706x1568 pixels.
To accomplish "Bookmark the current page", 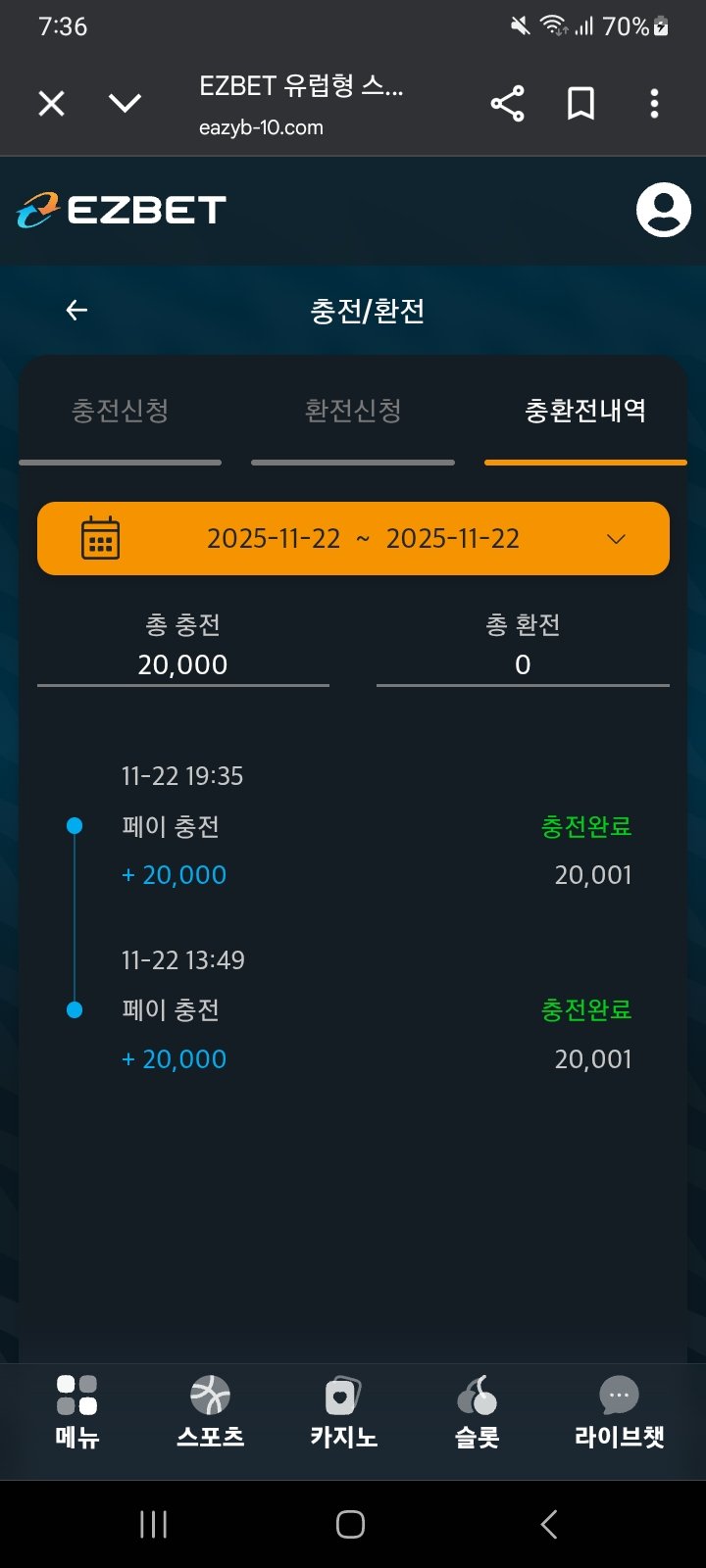I will pyautogui.click(x=580, y=104).
